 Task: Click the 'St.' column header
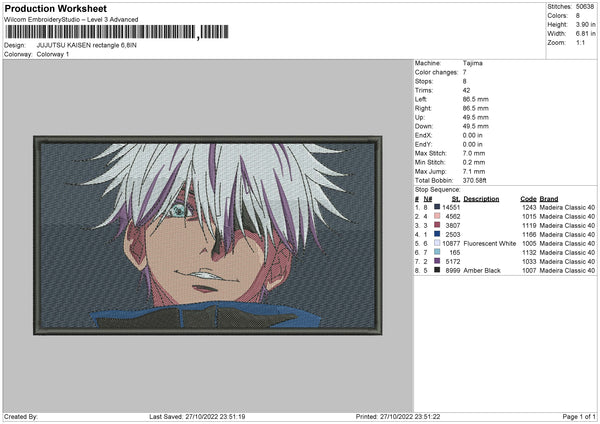pos(456,199)
